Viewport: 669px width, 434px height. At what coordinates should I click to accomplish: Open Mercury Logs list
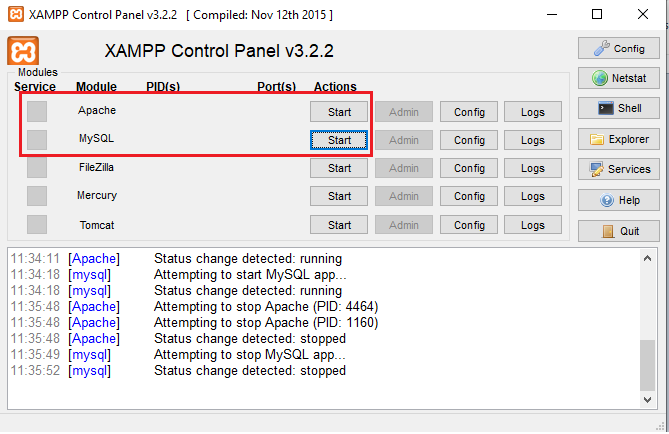(x=532, y=196)
